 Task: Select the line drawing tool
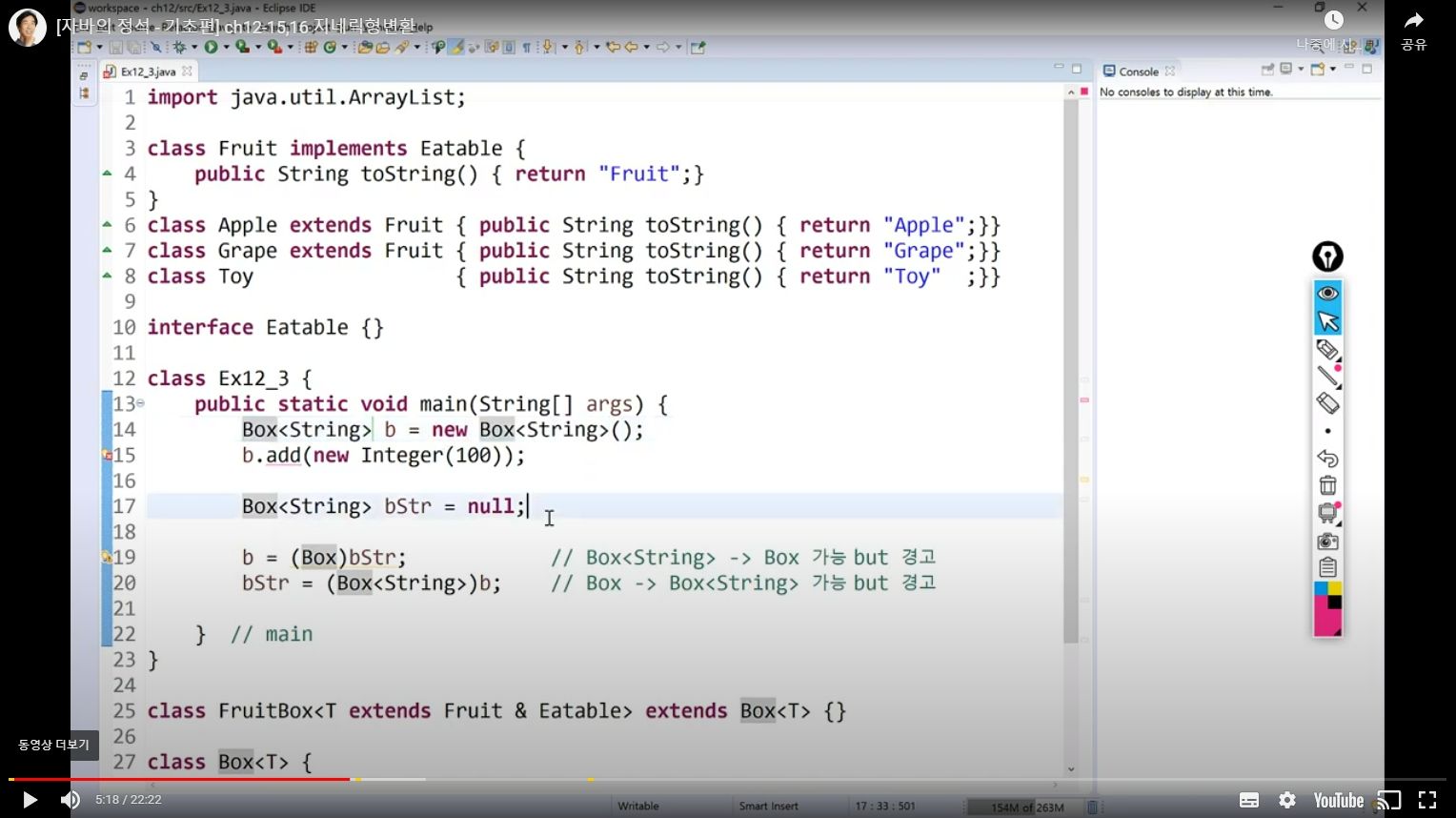1327,377
